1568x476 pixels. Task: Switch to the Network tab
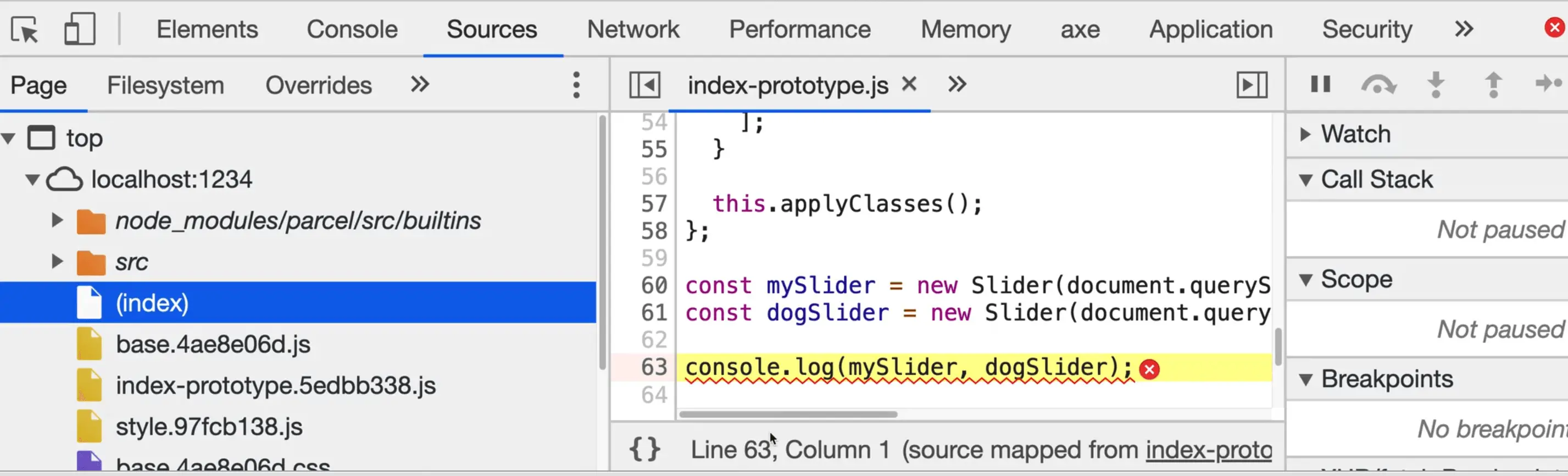(632, 29)
